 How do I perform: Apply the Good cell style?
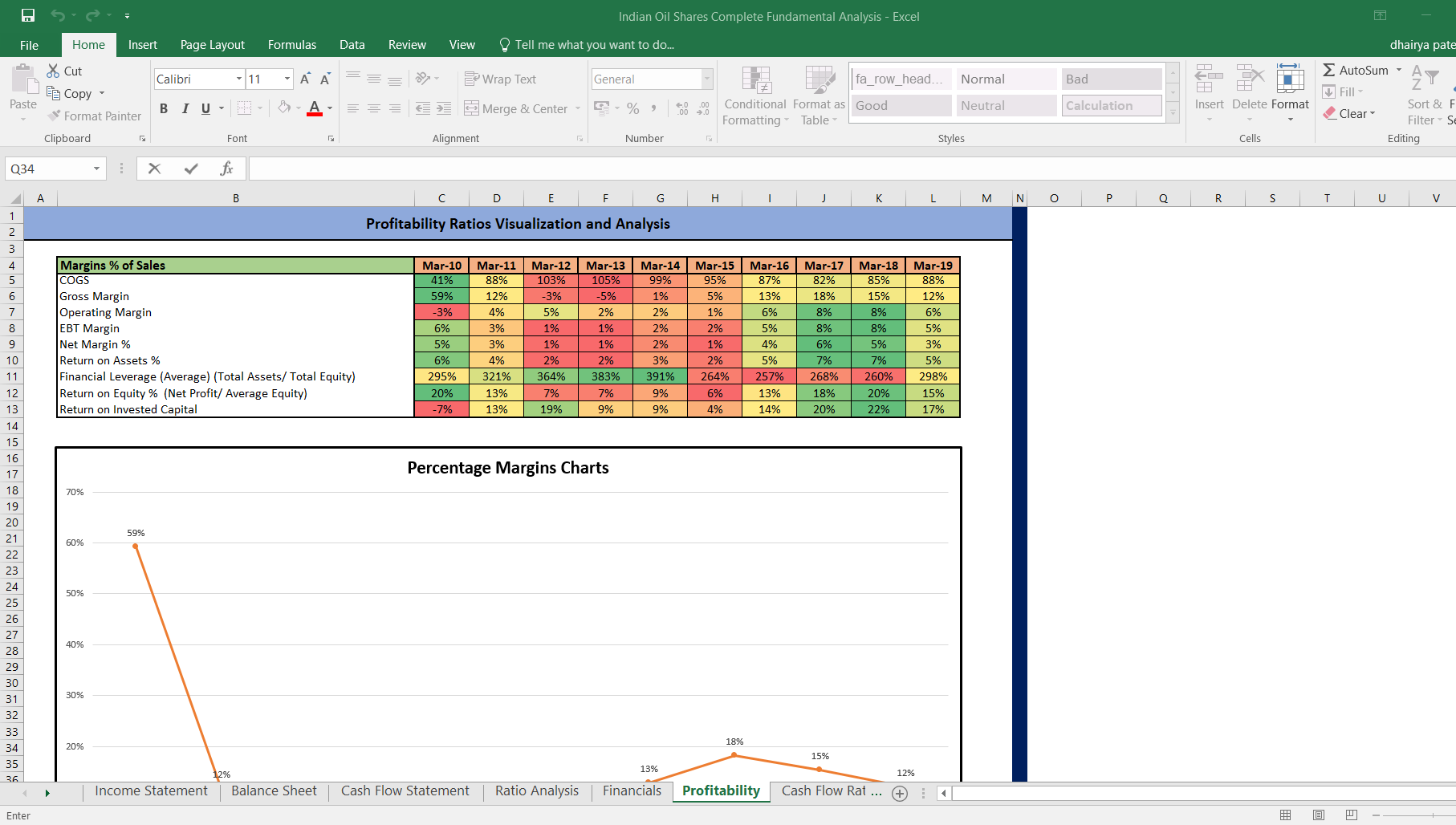901,105
